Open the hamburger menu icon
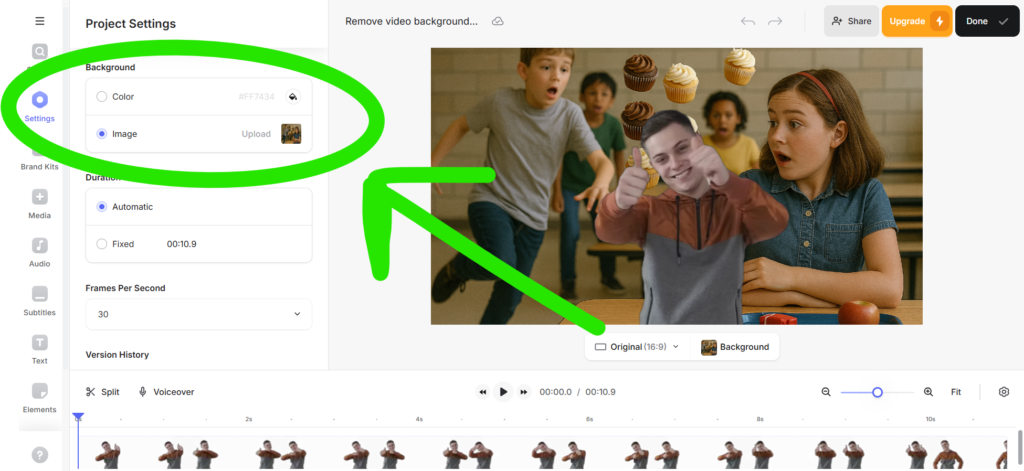1024x471 pixels. tap(40, 21)
